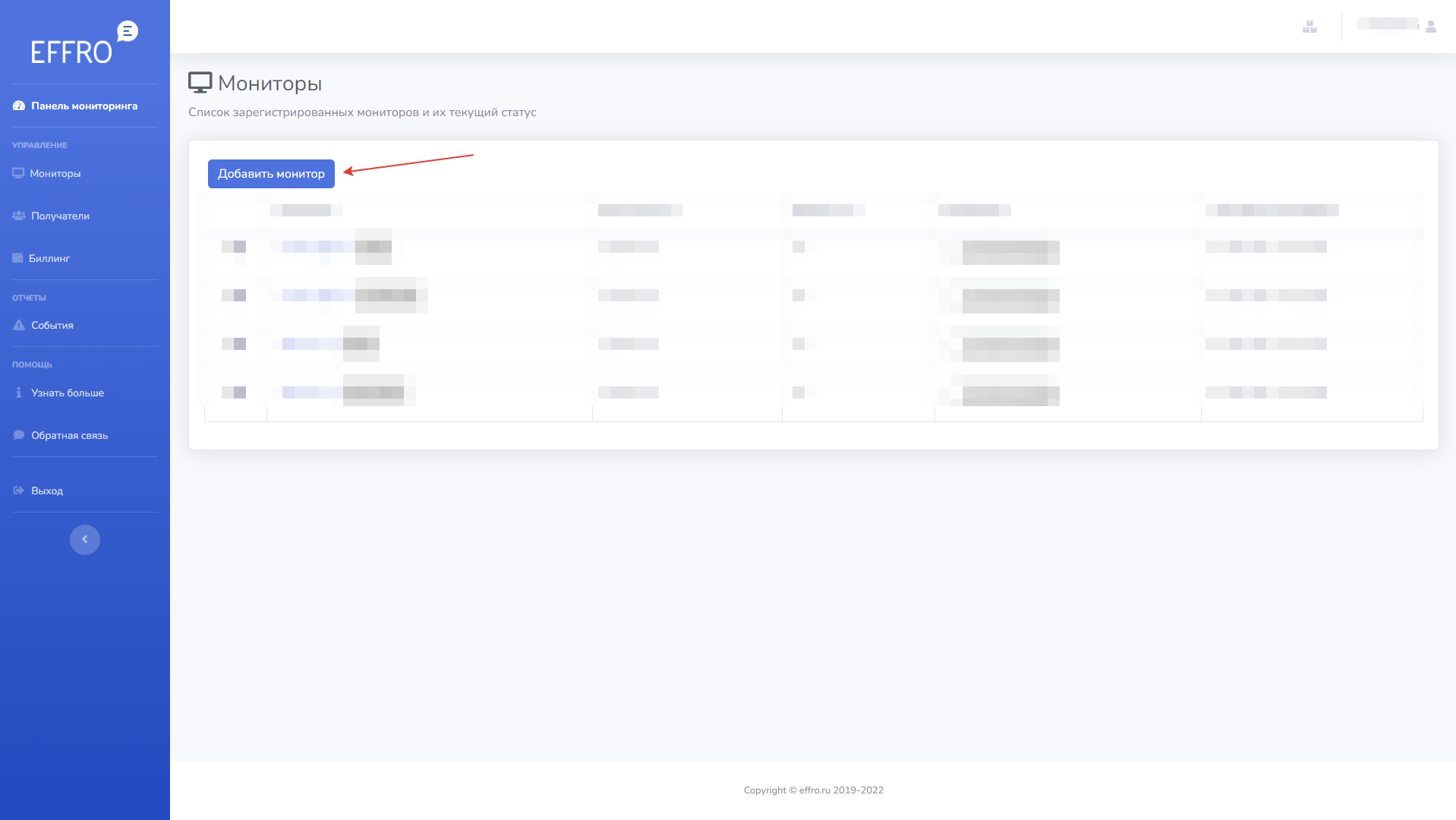Click the people icon next to Получатели
Screen dimensions: 1456x820
[19, 216]
